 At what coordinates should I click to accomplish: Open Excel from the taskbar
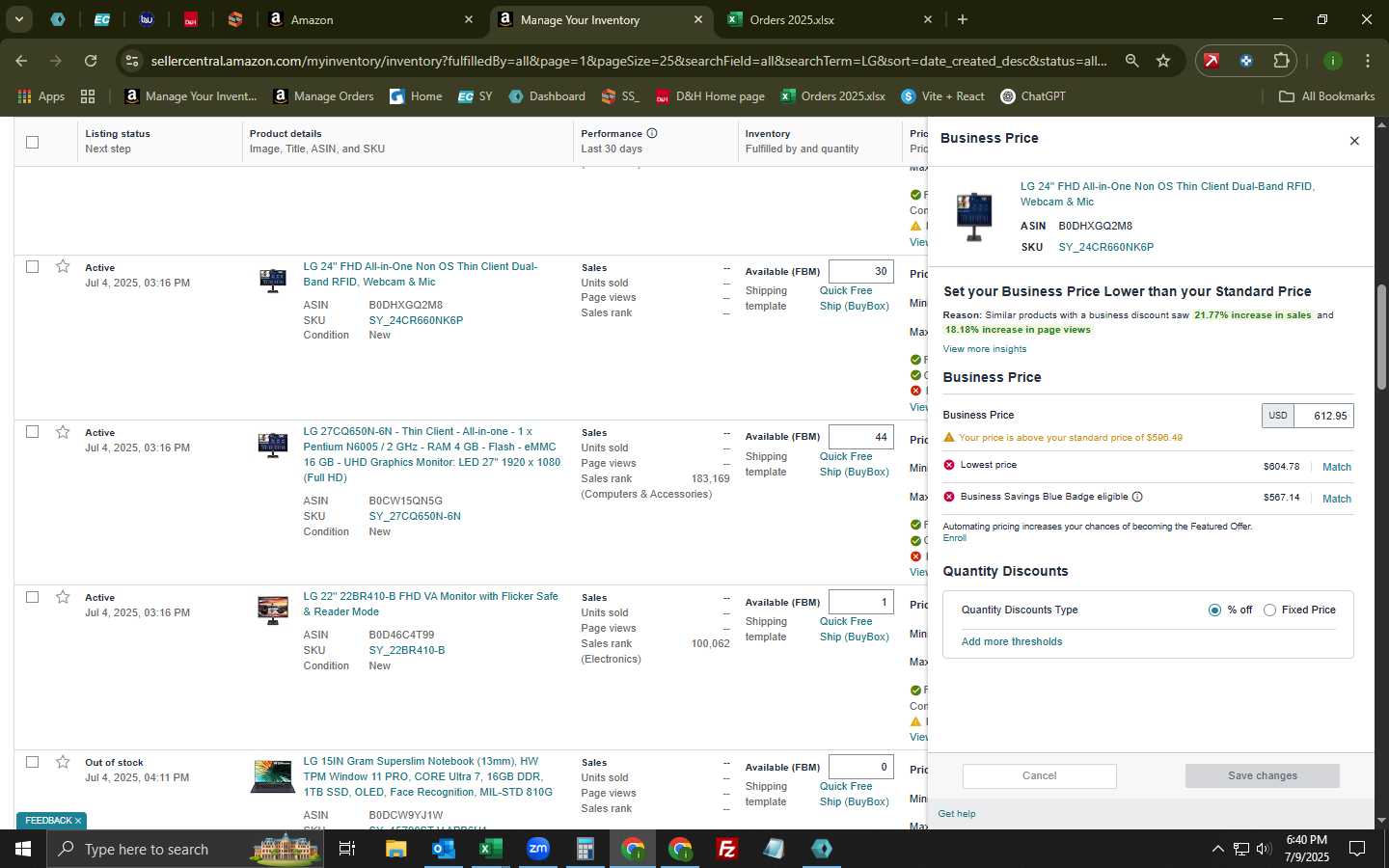coord(489,849)
